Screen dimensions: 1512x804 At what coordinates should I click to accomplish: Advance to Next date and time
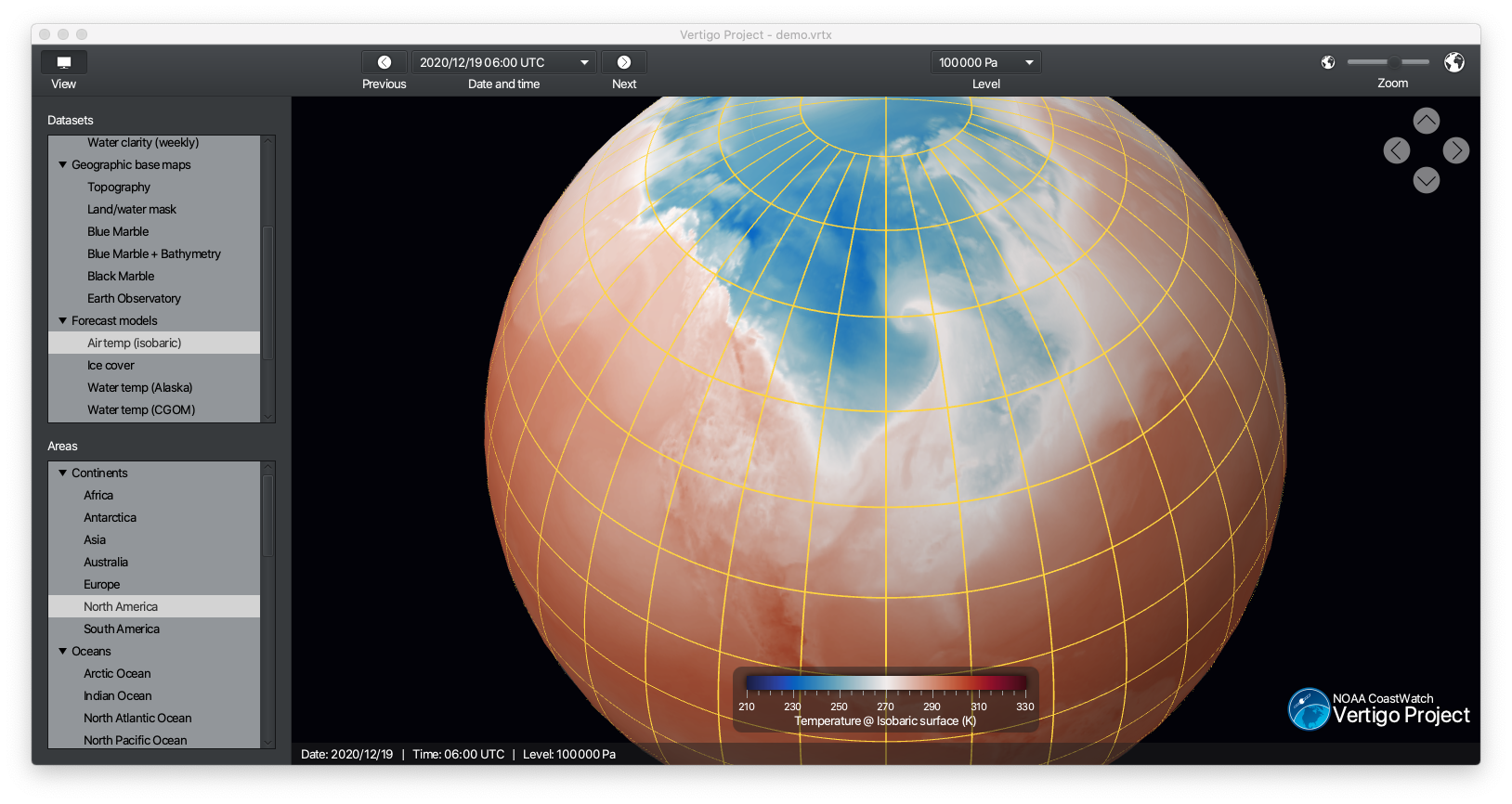pyautogui.click(x=624, y=62)
